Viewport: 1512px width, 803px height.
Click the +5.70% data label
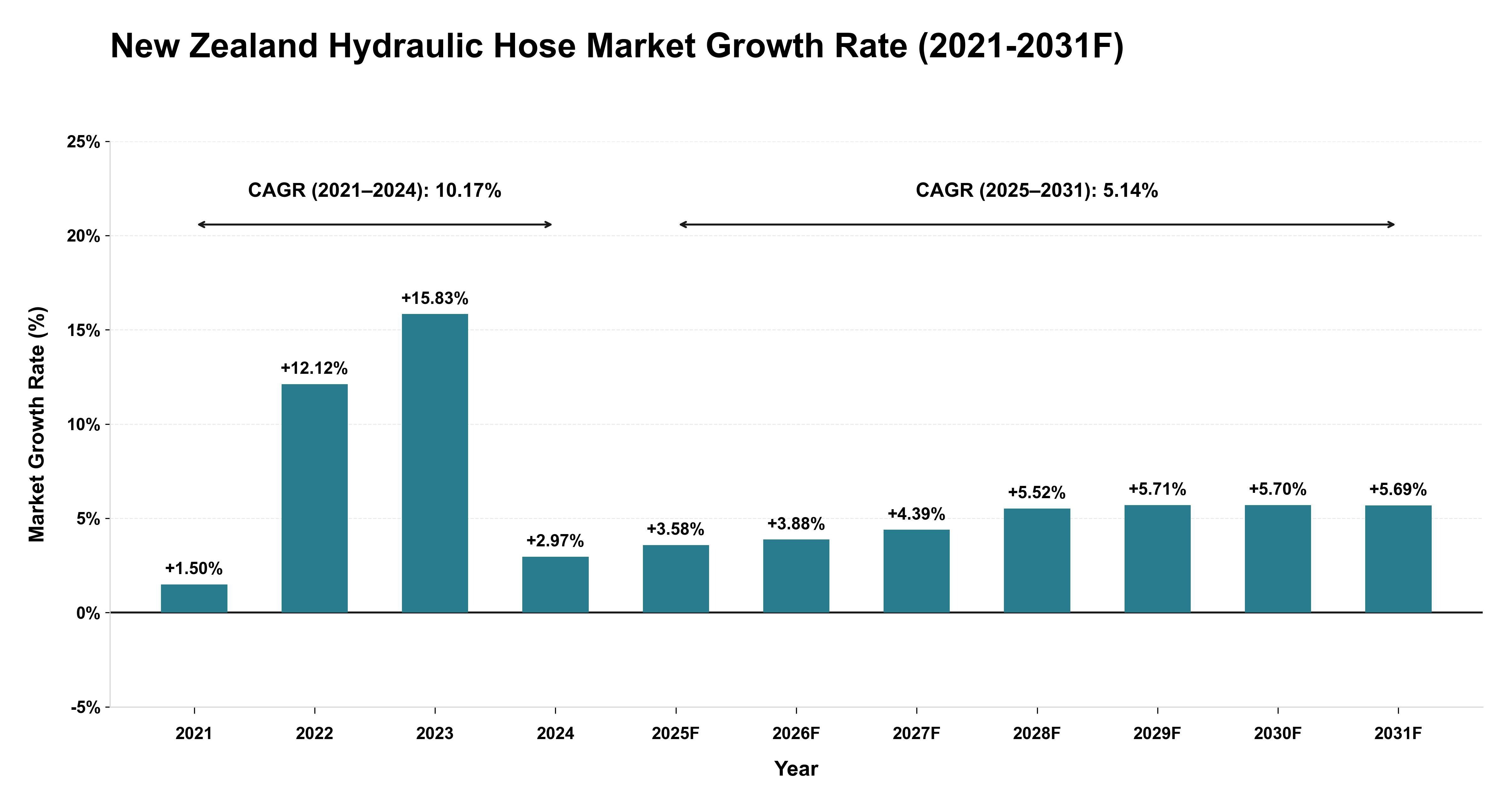point(1278,489)
